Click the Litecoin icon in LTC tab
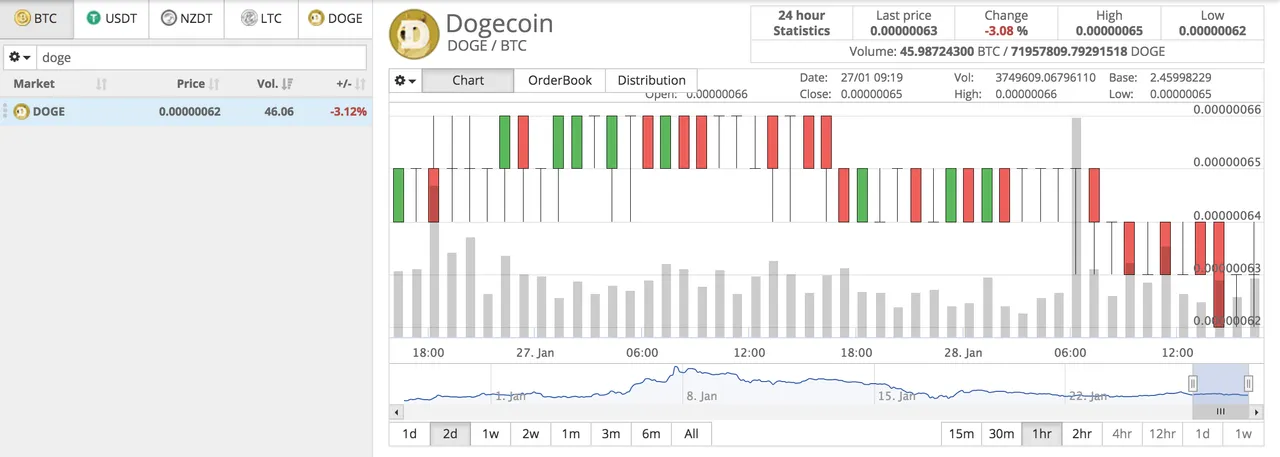 (x=247, y=18)
